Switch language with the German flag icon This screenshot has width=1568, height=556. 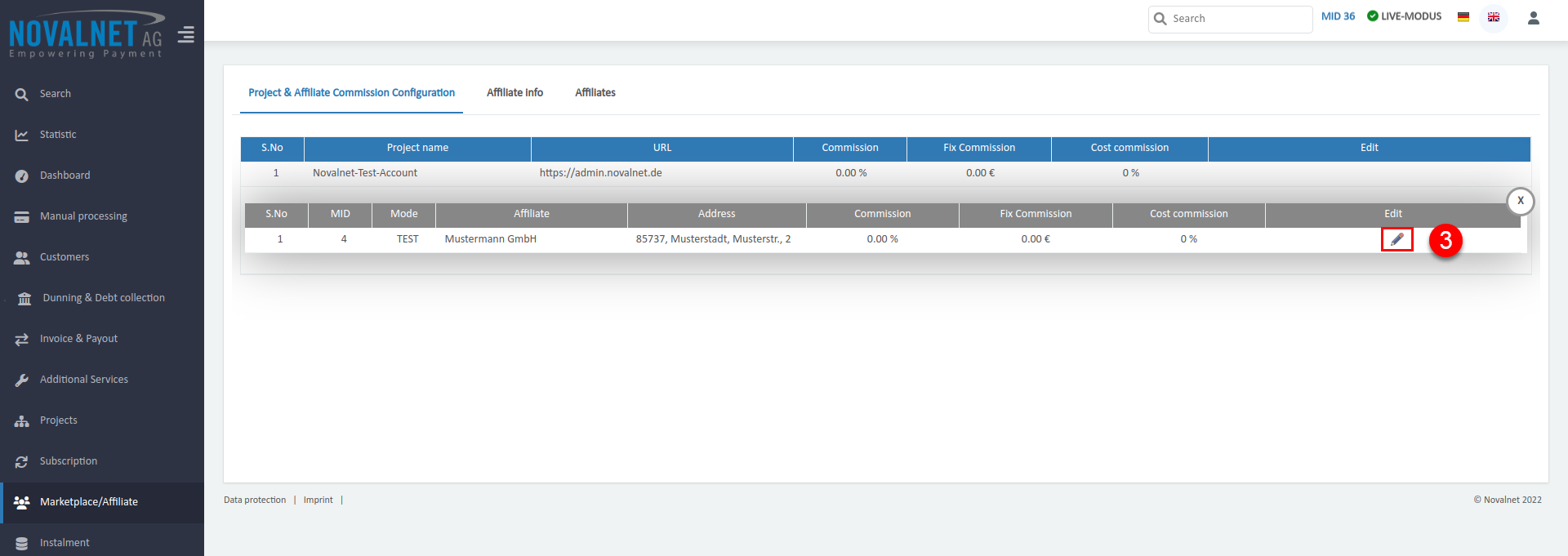tap(1463, 17)
